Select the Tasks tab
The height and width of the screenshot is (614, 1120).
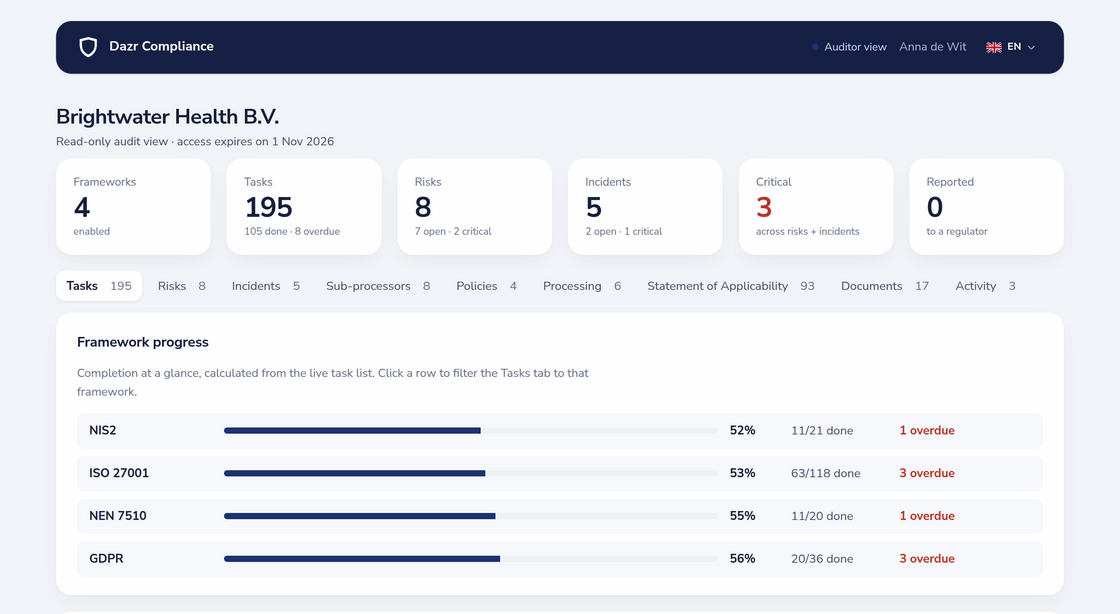(x=99, y=286)
